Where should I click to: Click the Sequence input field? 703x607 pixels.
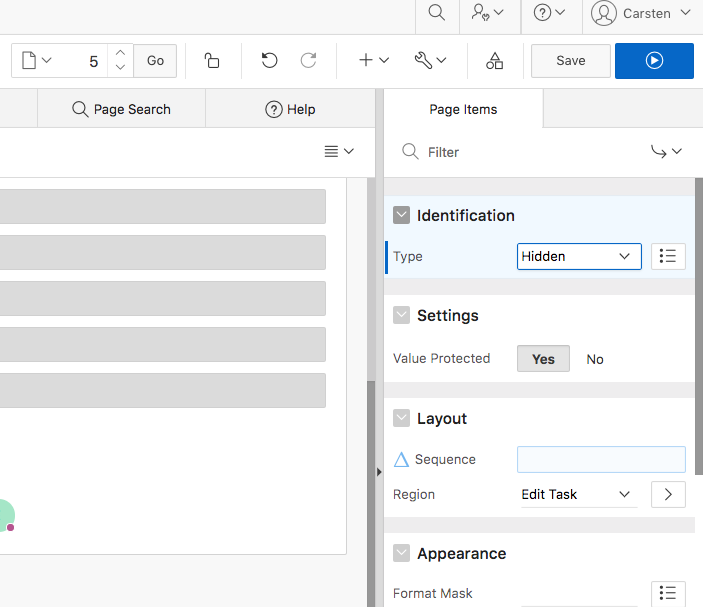click(x=601, y=460)
